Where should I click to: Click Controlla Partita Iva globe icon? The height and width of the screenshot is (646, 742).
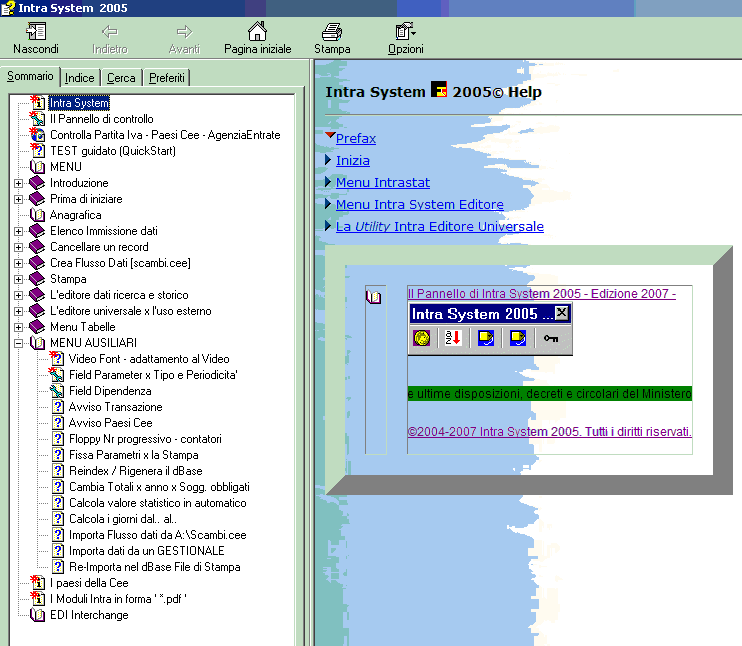(x=38, y=134)
